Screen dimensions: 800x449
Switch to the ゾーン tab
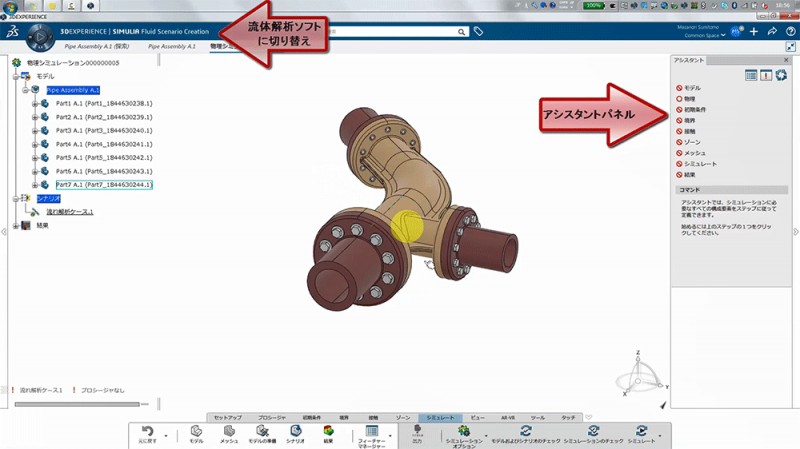pyautogui.click(x=403, y=417)
